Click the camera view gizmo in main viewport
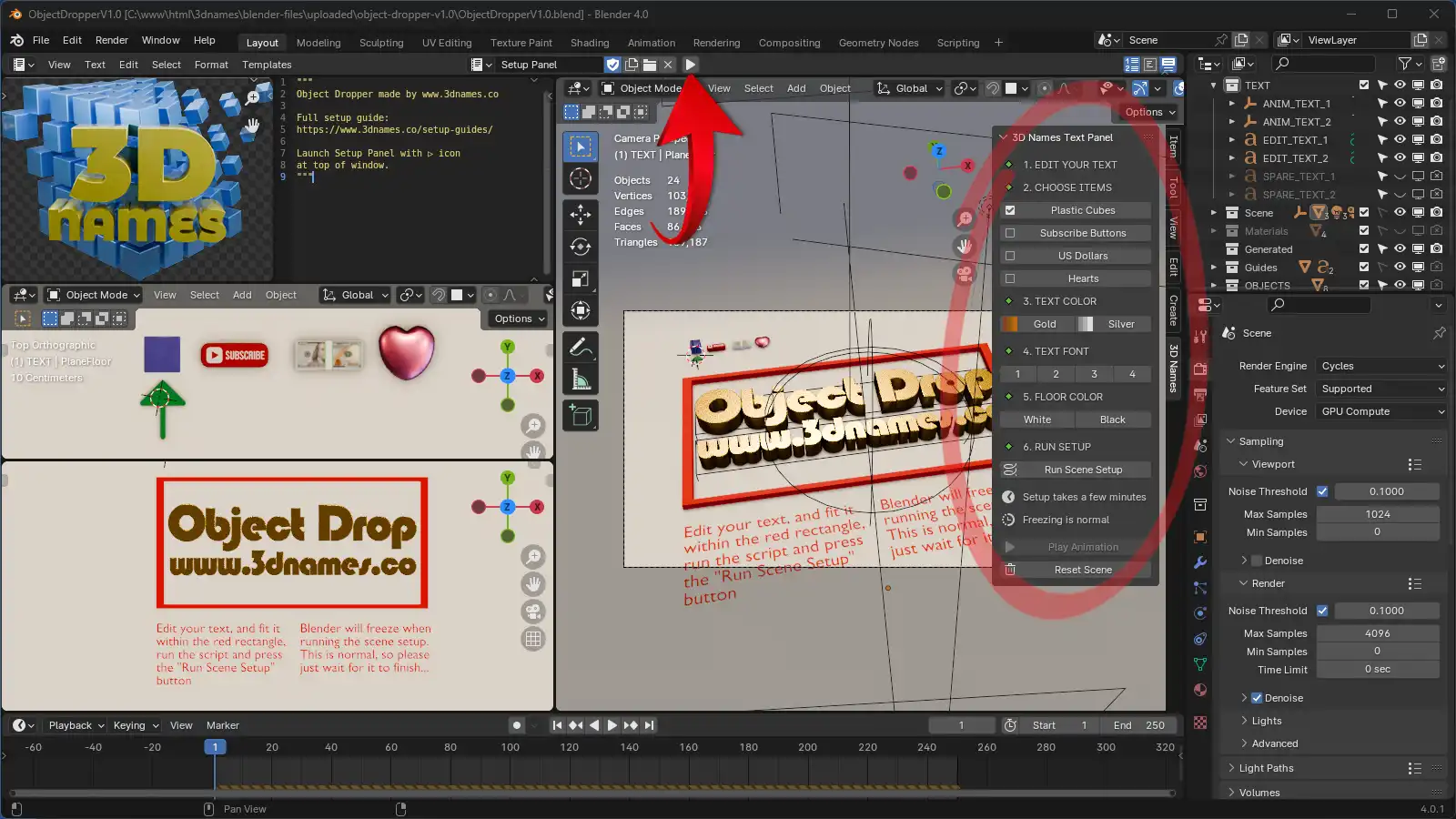 pyautogui.click(x=965, y=273)
